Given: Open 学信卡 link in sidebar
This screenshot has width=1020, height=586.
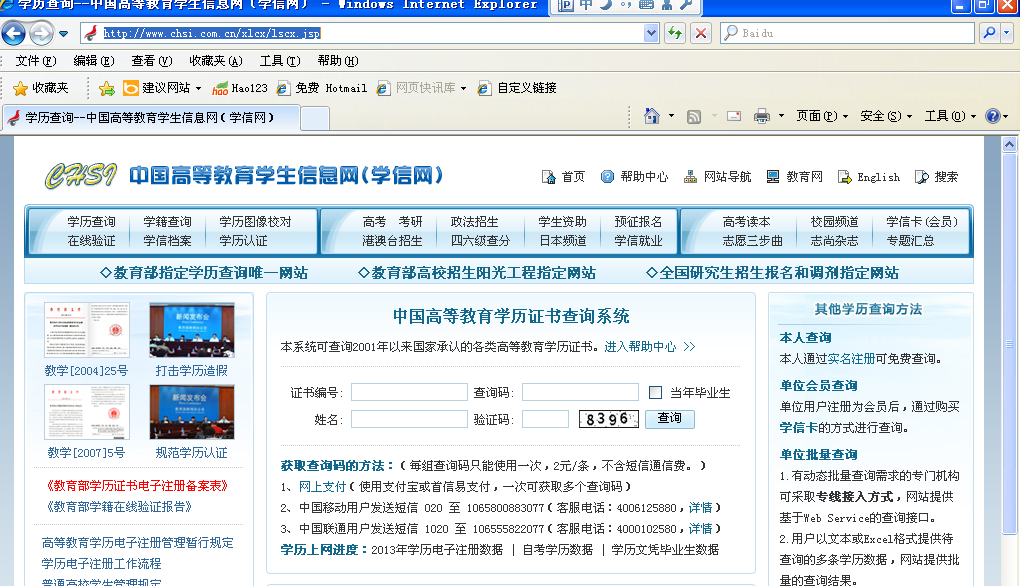Looking at the screenshot, I should 798,428.
